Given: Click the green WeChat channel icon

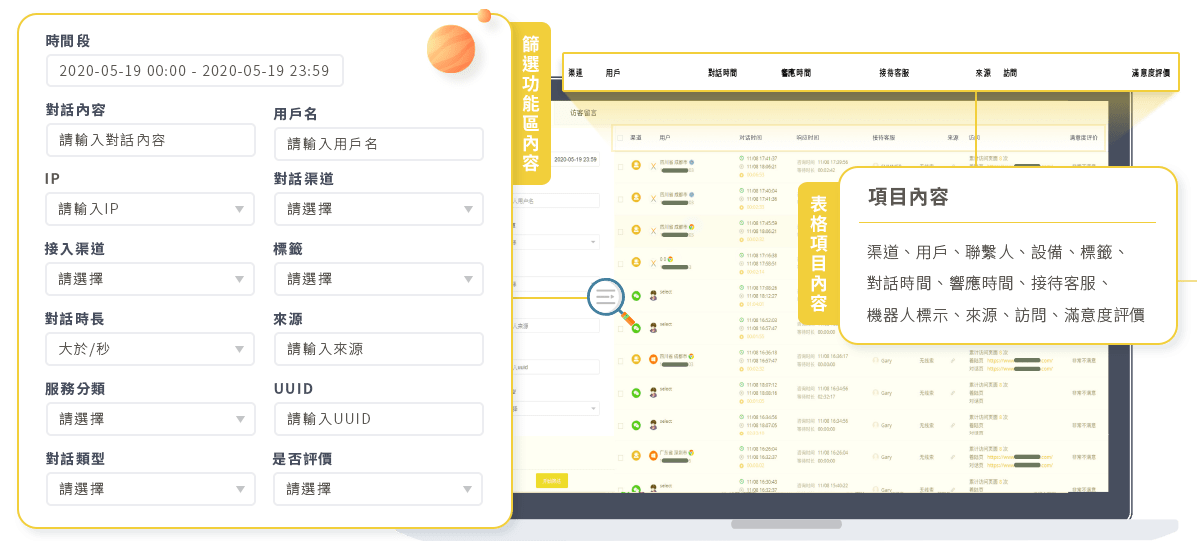Looking at the screenshot, I should (x=636, y=296).
